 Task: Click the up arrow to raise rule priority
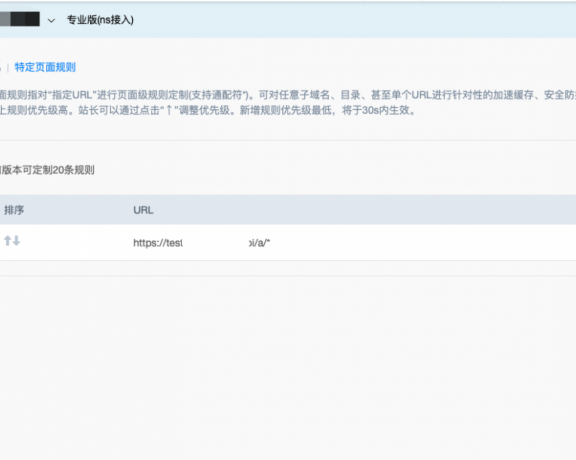click(7, 241)
